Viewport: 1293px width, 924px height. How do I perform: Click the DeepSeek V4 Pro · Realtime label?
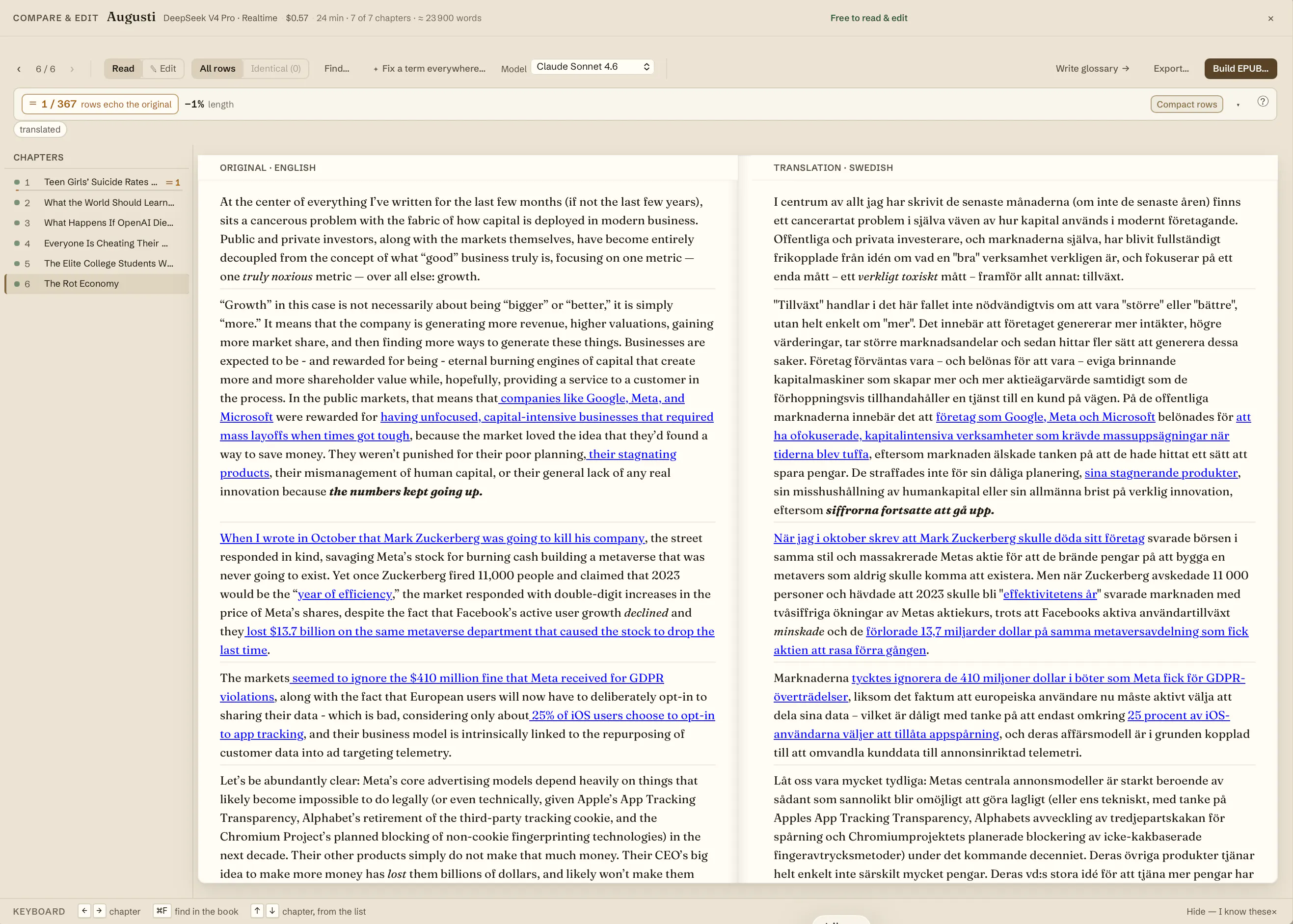pos(220,18)
